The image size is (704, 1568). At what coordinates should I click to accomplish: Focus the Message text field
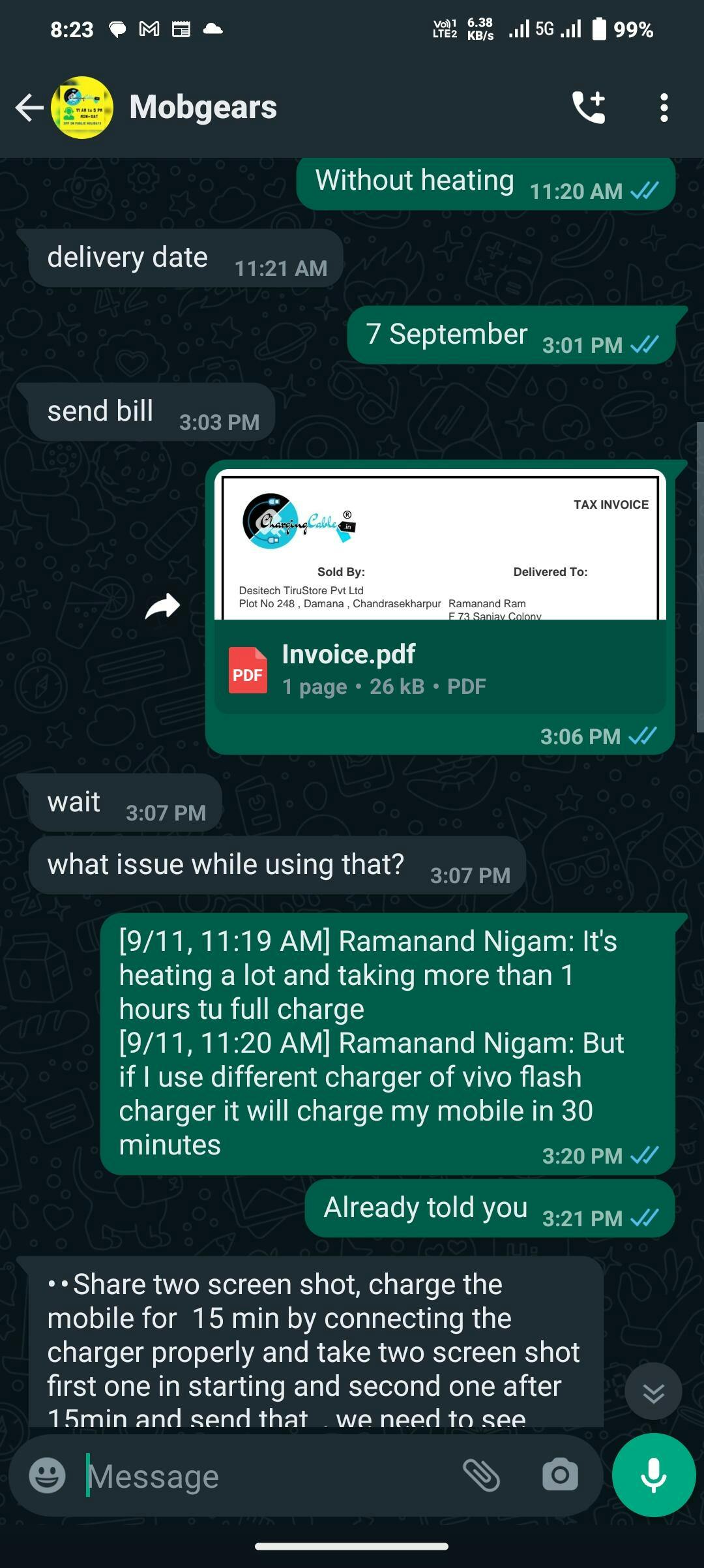[267, 1476]
